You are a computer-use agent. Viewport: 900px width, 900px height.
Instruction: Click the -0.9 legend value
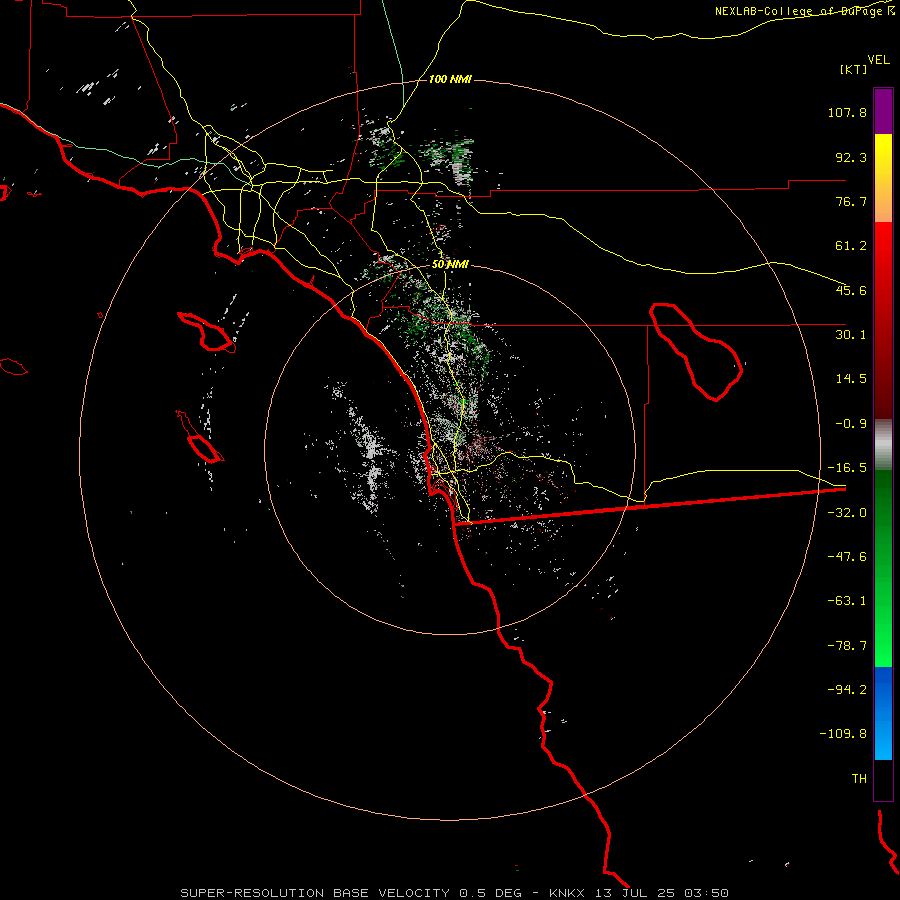[851, 424]
